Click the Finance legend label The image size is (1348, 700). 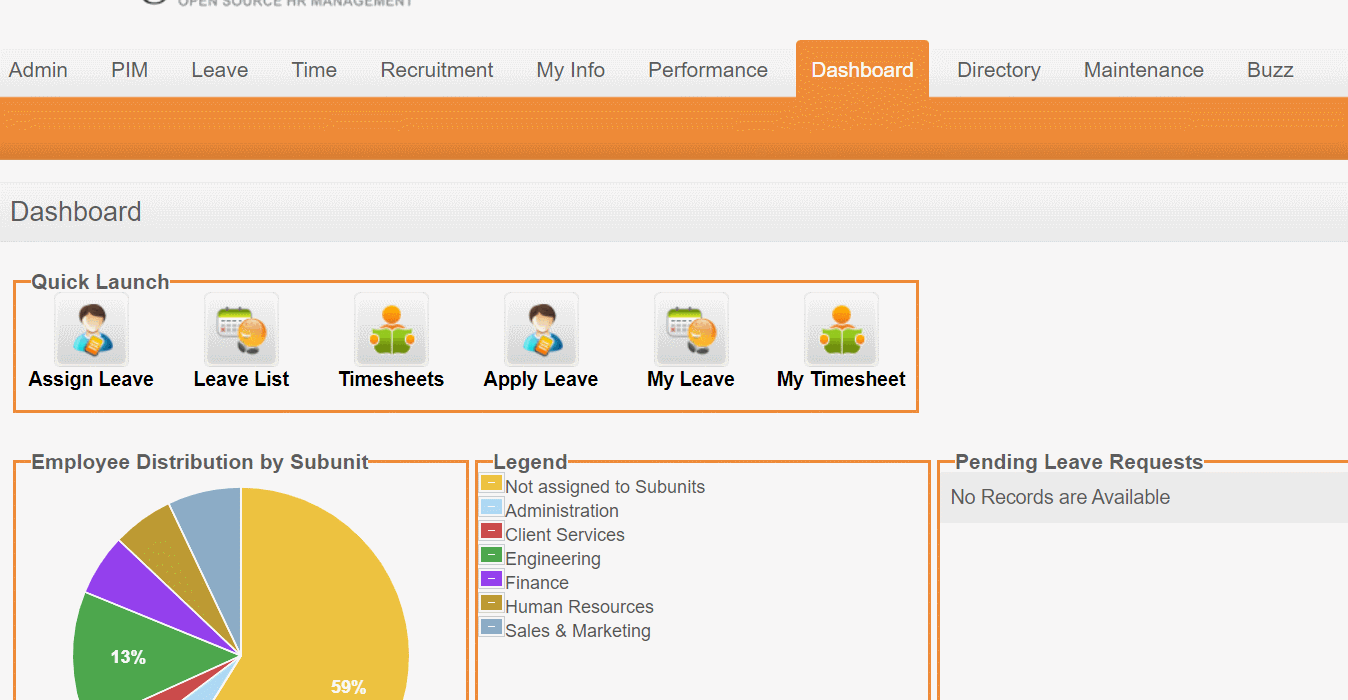click(537, 583)
